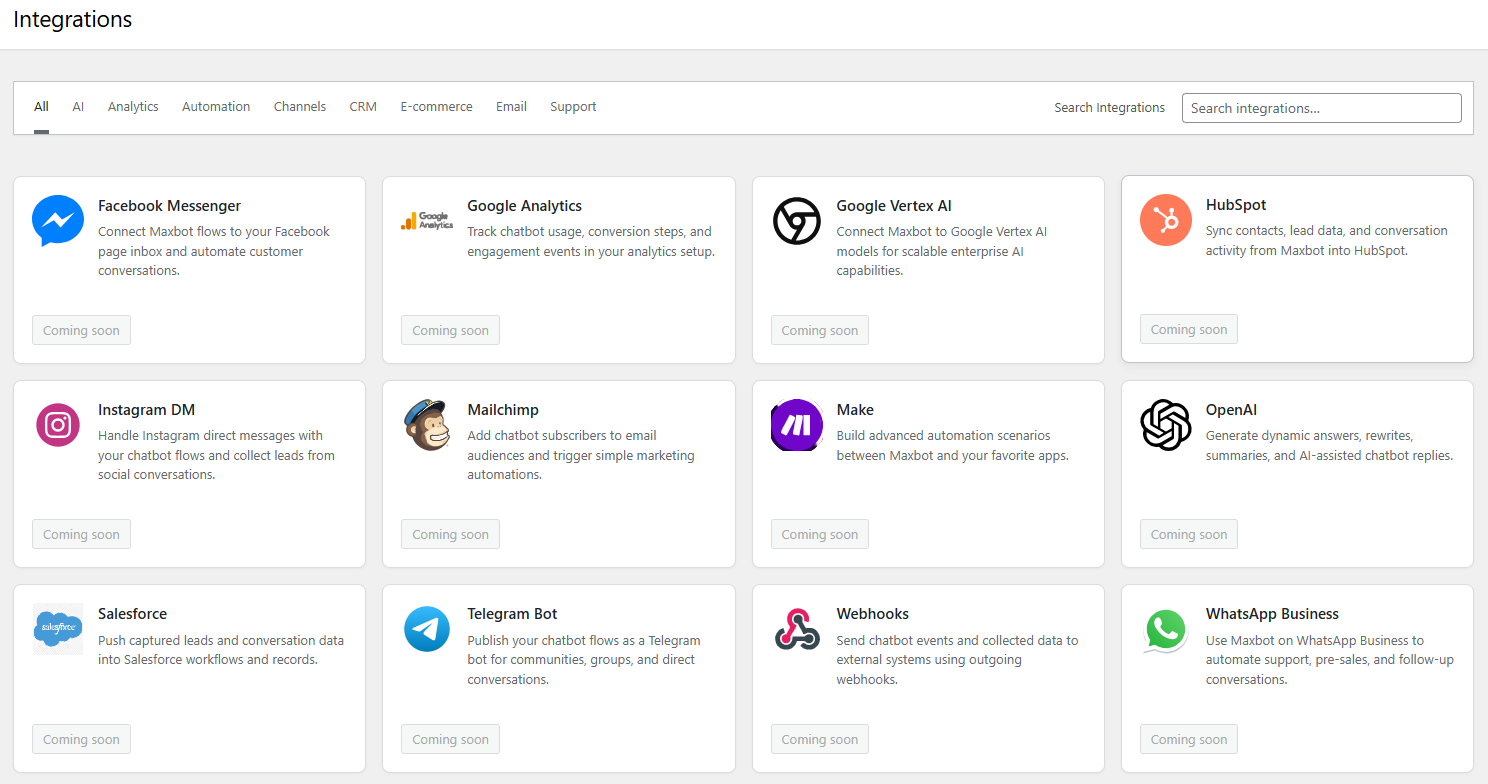Click Coming soon button on Telegram Bot card

tap(450, 740)
